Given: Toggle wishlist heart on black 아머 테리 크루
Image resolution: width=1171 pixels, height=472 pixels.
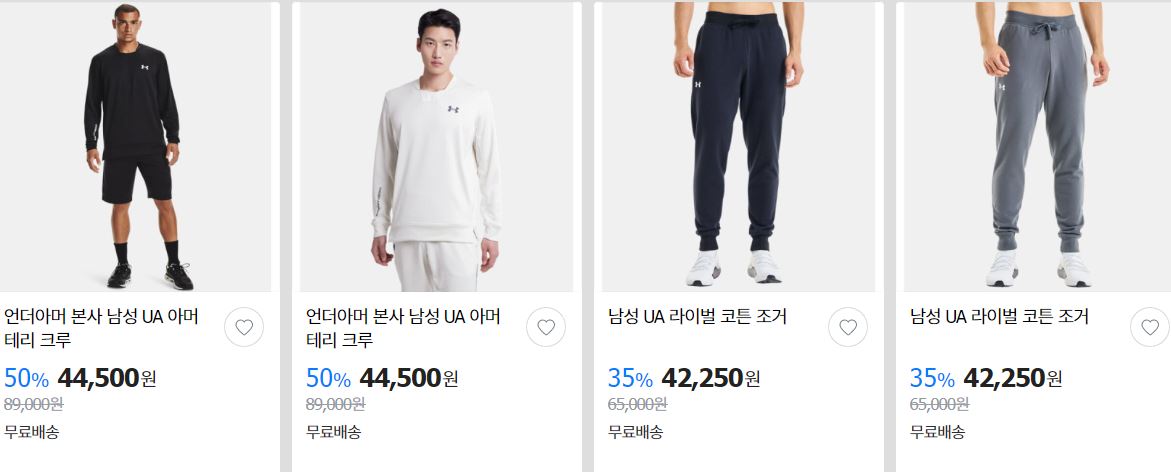Looking at the screenshot, I should click(244, 327).
